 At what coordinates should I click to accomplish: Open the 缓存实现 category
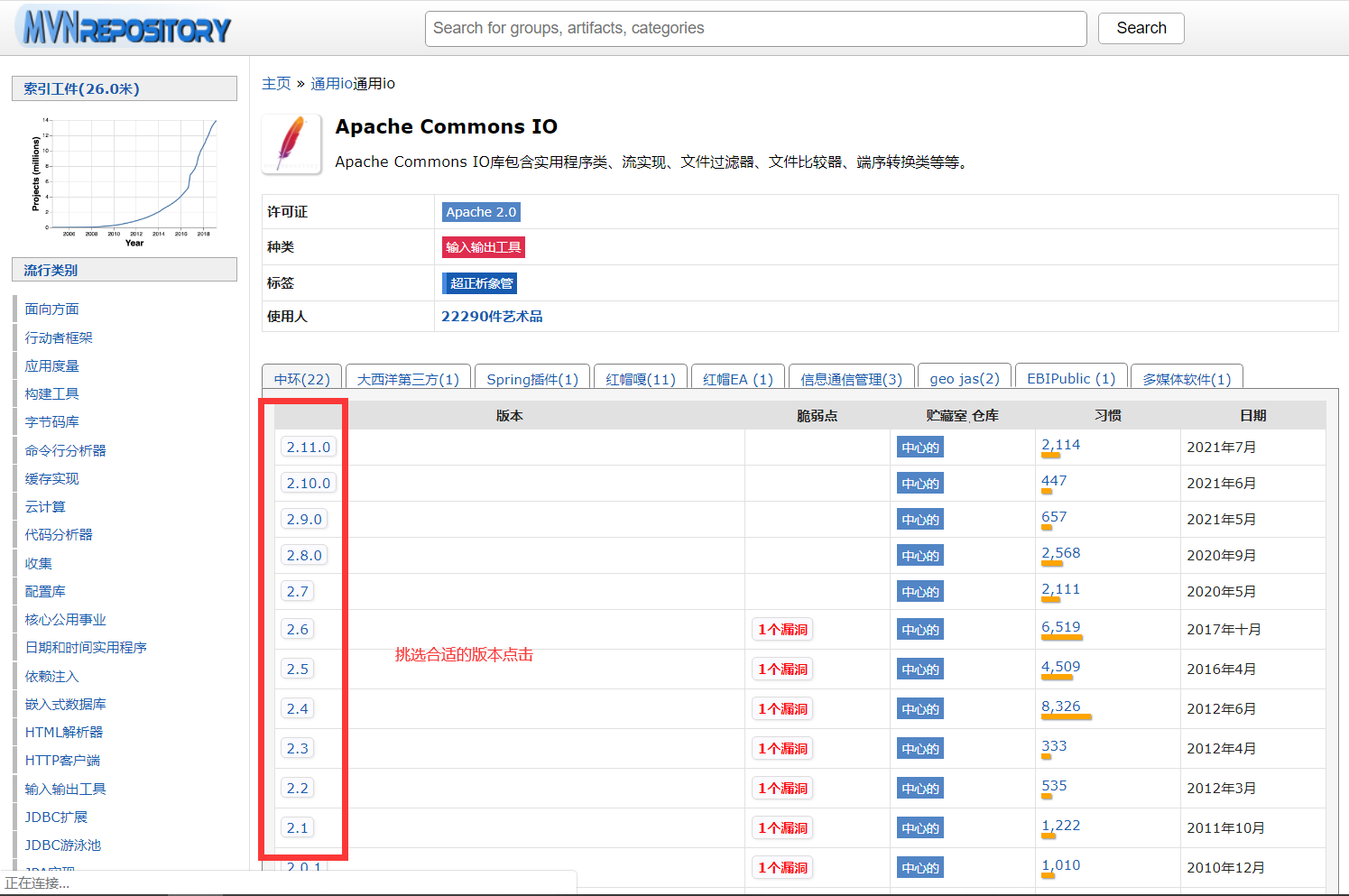point(52,478)
